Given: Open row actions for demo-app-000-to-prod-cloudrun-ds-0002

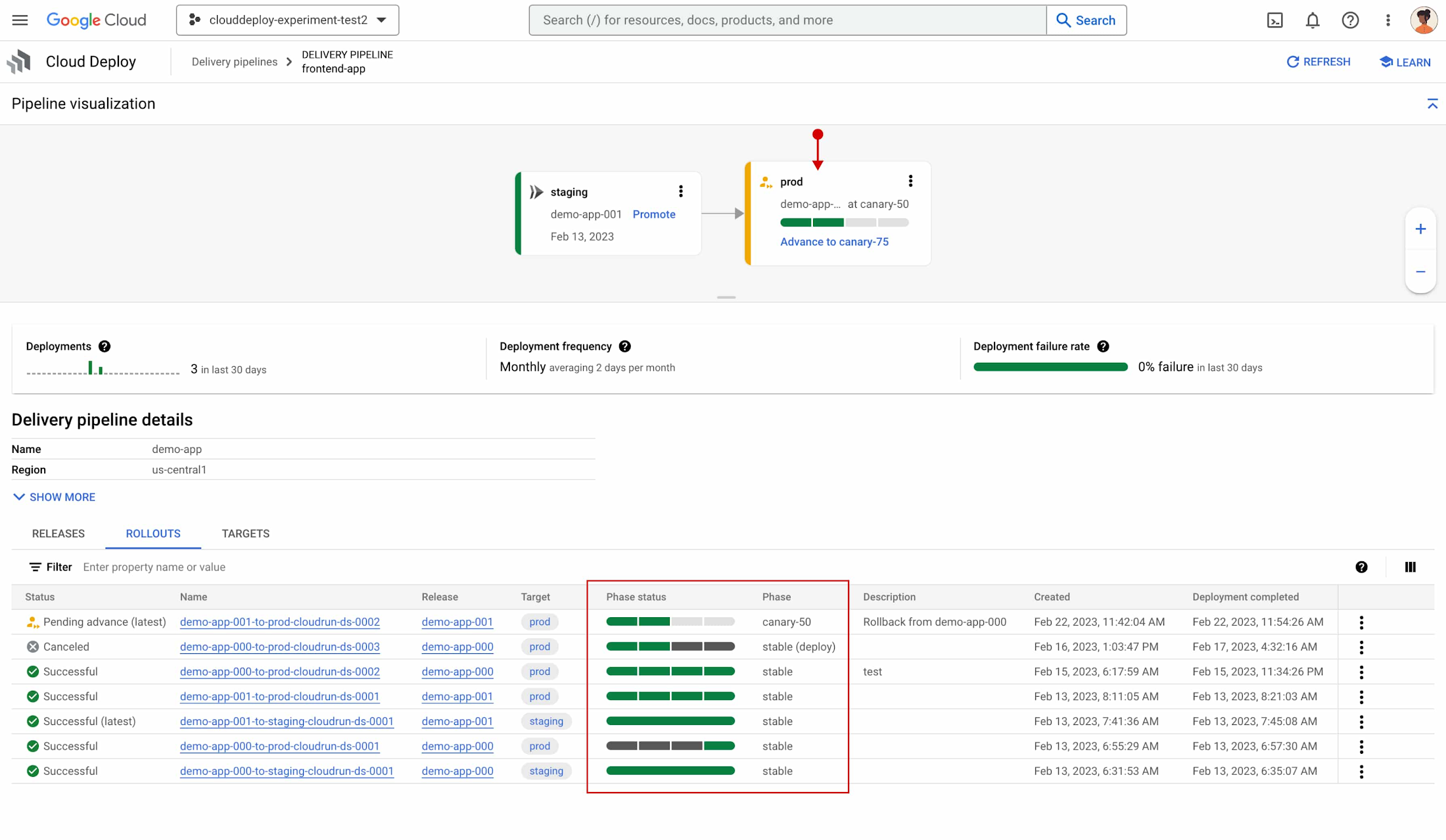Looking at the screenshot, I should 1361,672.
